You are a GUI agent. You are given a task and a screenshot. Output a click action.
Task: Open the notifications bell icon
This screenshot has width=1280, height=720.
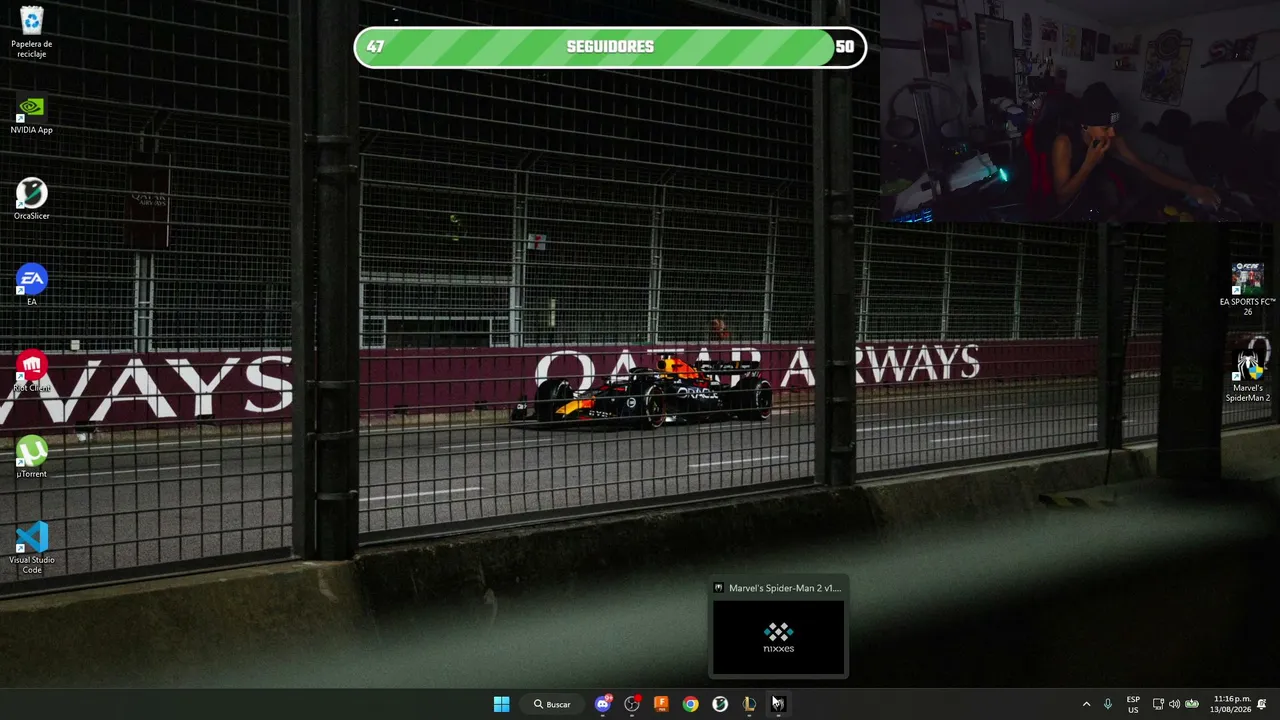point(1262,704)
